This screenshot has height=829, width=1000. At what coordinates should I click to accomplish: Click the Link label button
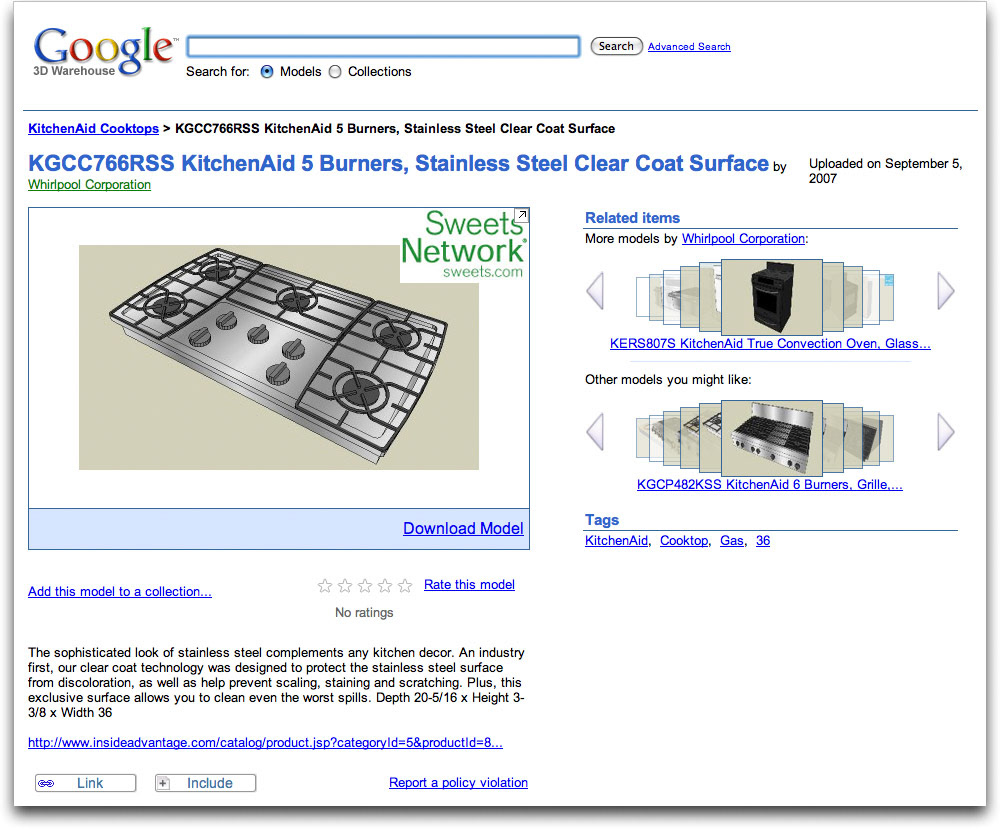[85, 783]
